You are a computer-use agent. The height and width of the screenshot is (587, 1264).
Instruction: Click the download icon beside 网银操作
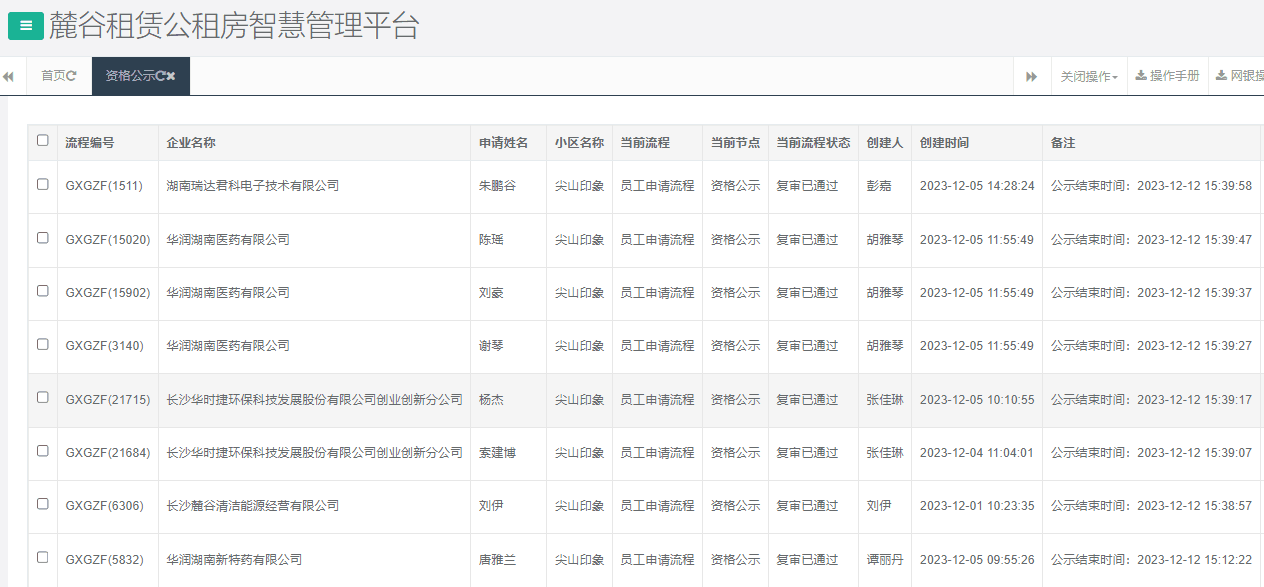click(1222, 76)
